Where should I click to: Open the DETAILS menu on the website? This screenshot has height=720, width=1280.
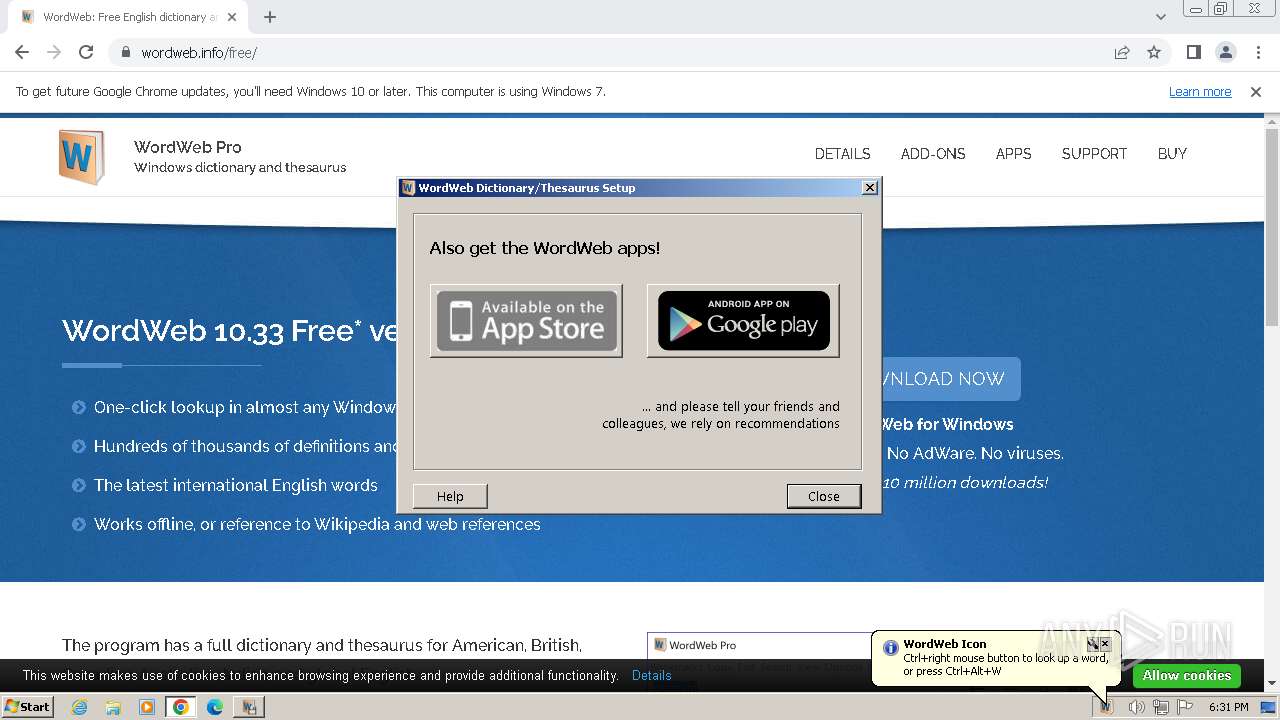pyautogui.click(x=842, y=154)
